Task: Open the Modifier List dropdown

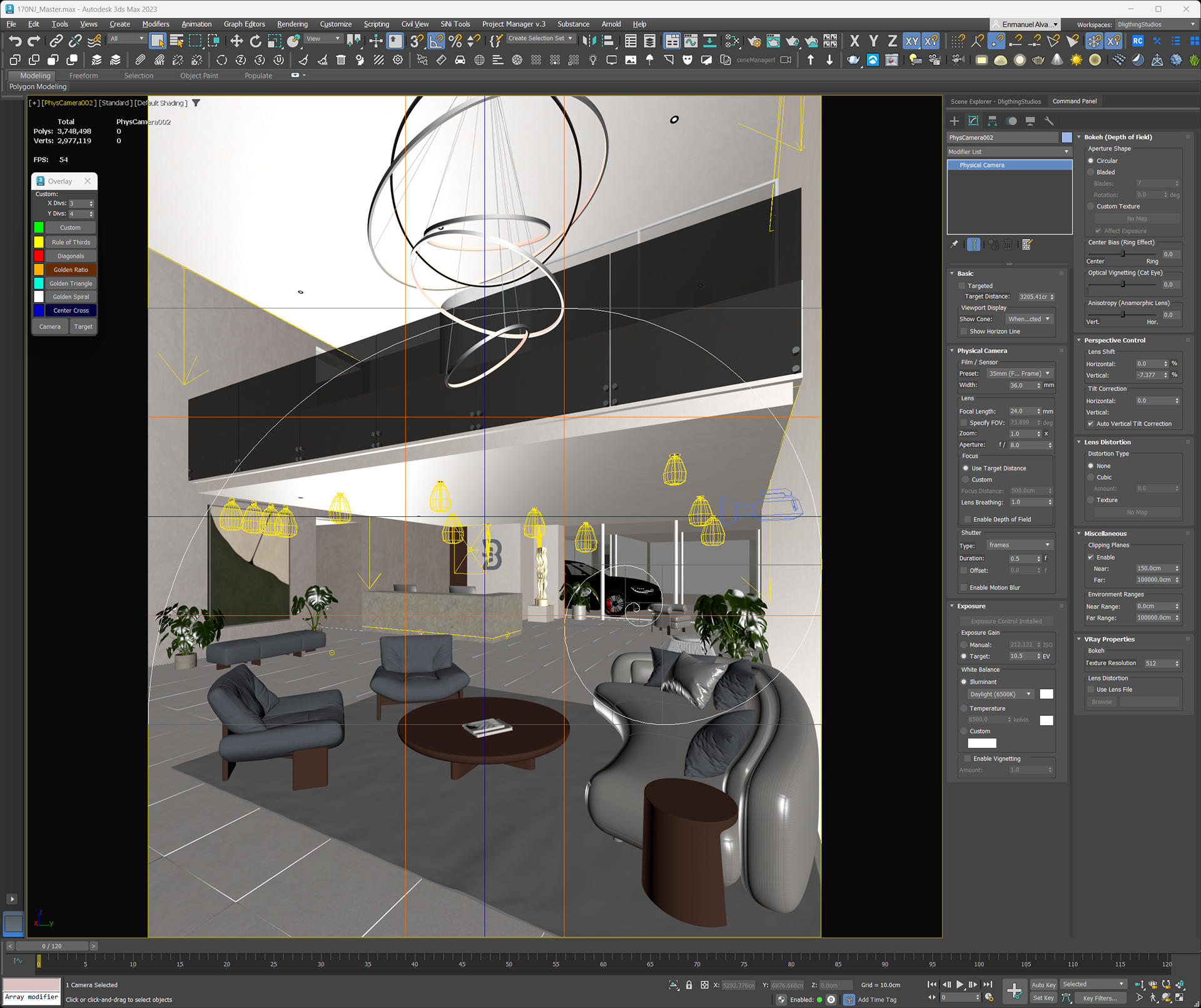Action: tap(1009, 152)
